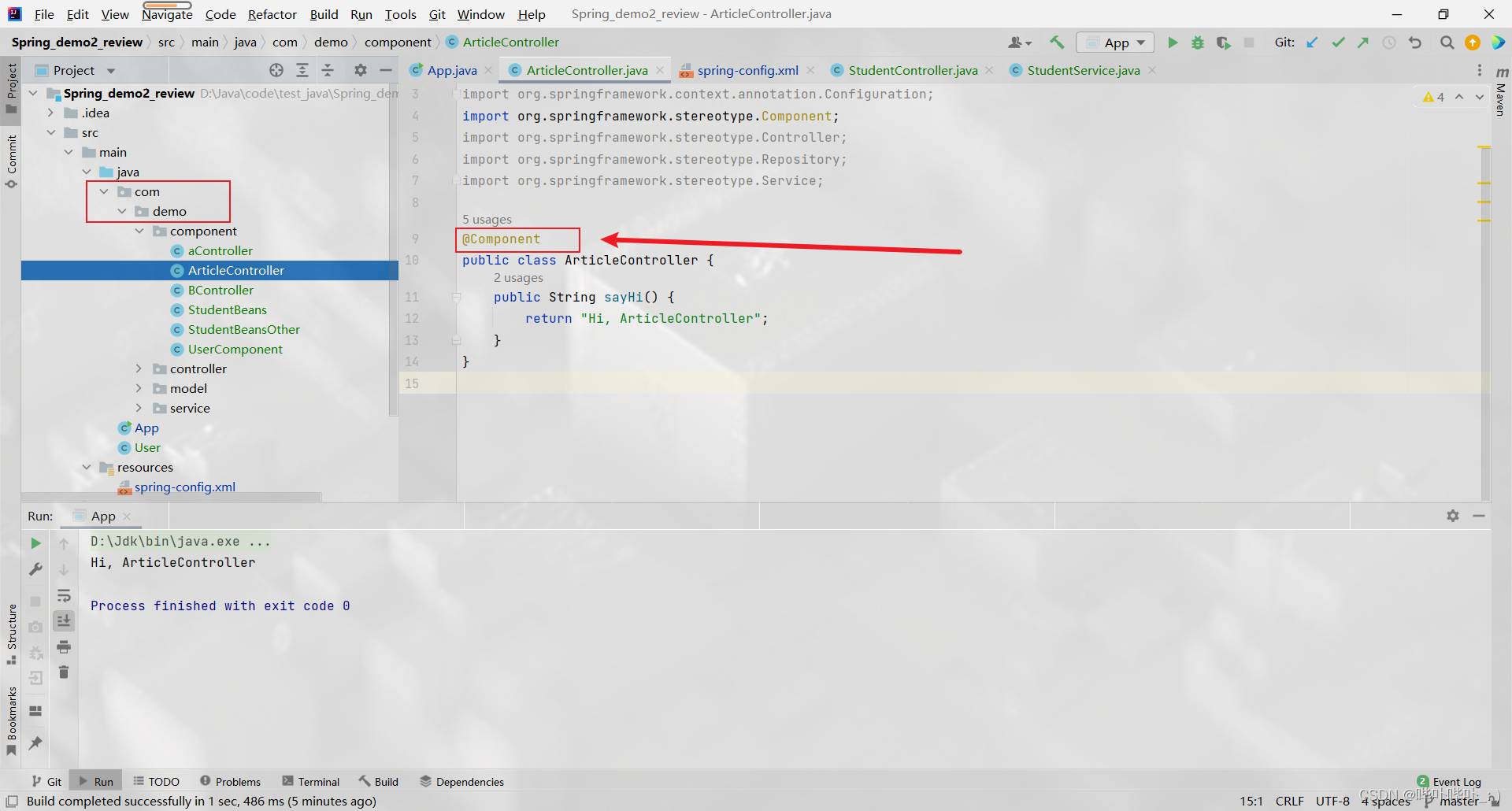
Task: Commit changes with Git checkmark icon
Action: click(1338, 43)
